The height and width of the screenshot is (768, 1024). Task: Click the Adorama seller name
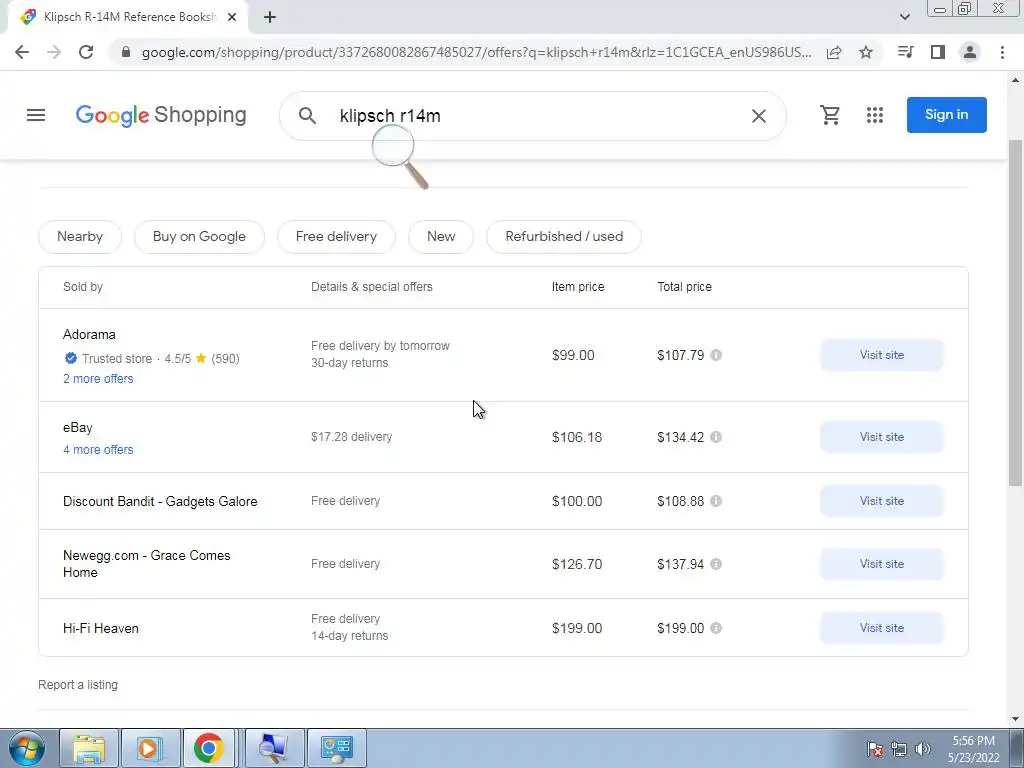point(89,334)
